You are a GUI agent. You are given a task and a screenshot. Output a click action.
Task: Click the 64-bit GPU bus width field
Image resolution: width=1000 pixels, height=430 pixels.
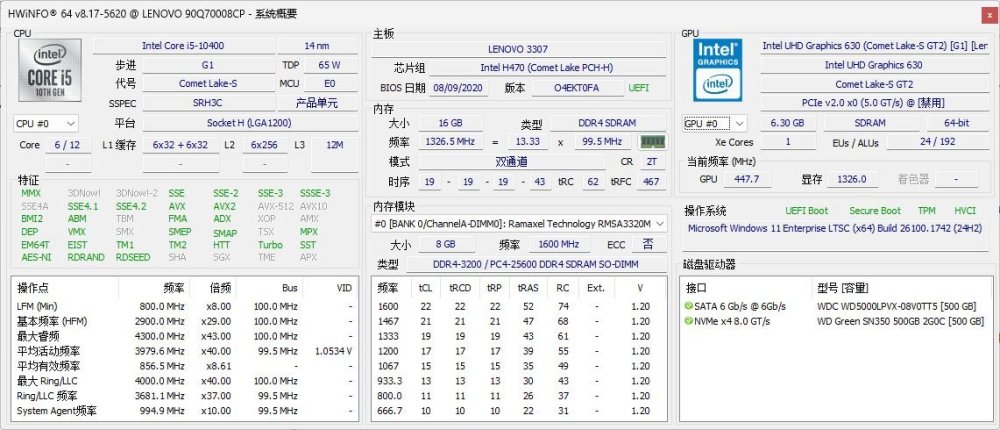pos(957,123)
